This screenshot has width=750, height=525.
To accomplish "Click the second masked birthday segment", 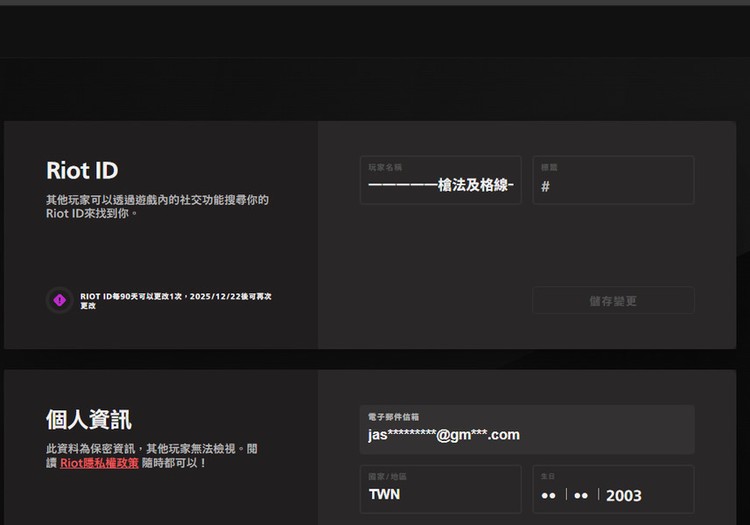I will 581,495.
